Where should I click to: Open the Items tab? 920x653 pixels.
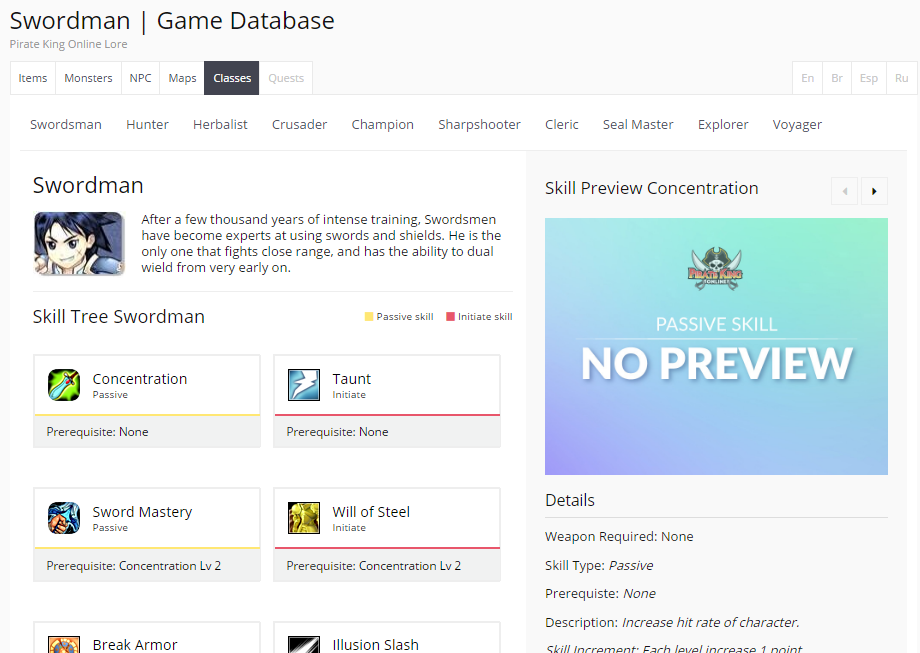[33, 78]
